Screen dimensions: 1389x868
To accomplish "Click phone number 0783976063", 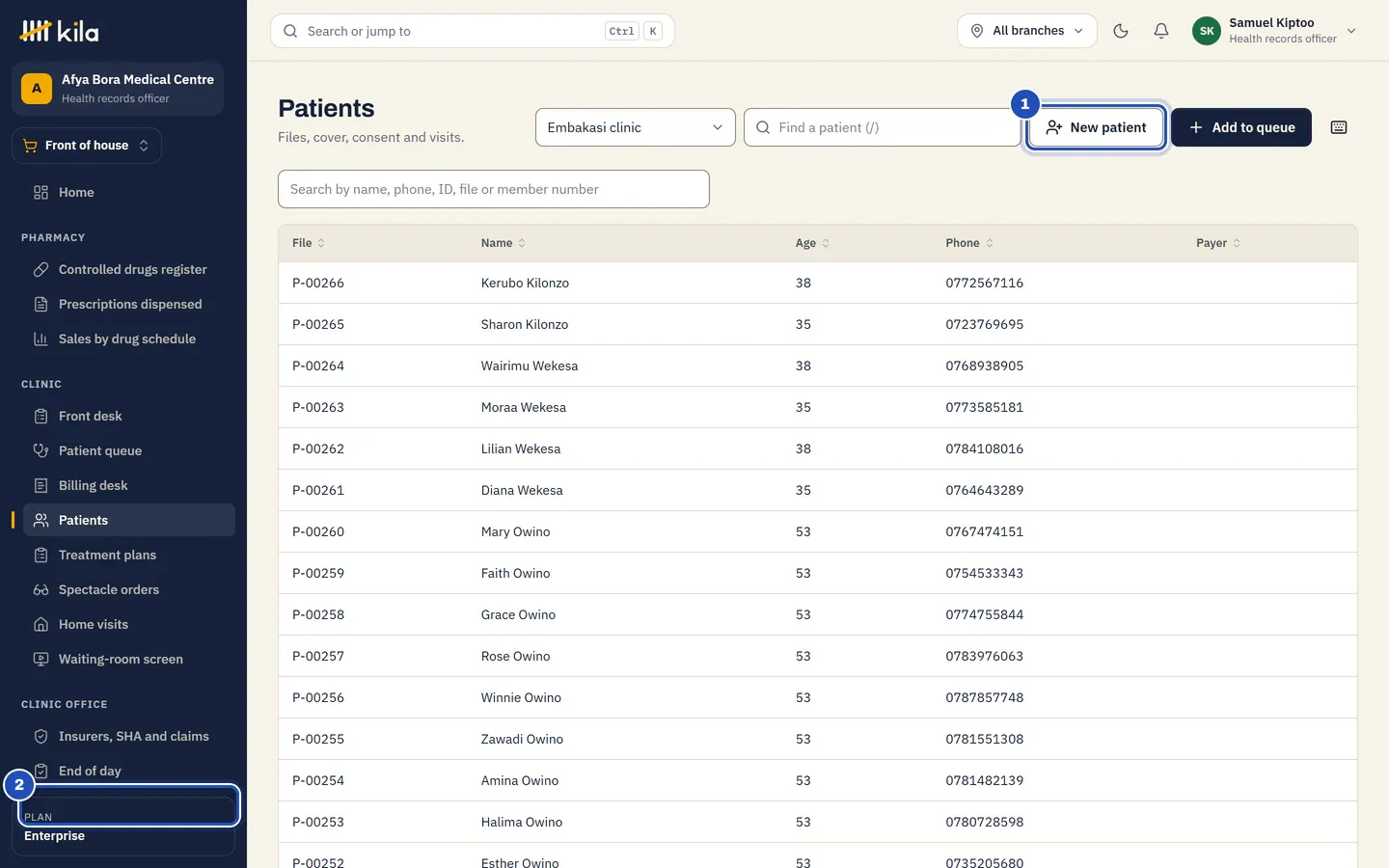I will click(x=984, y=657).
